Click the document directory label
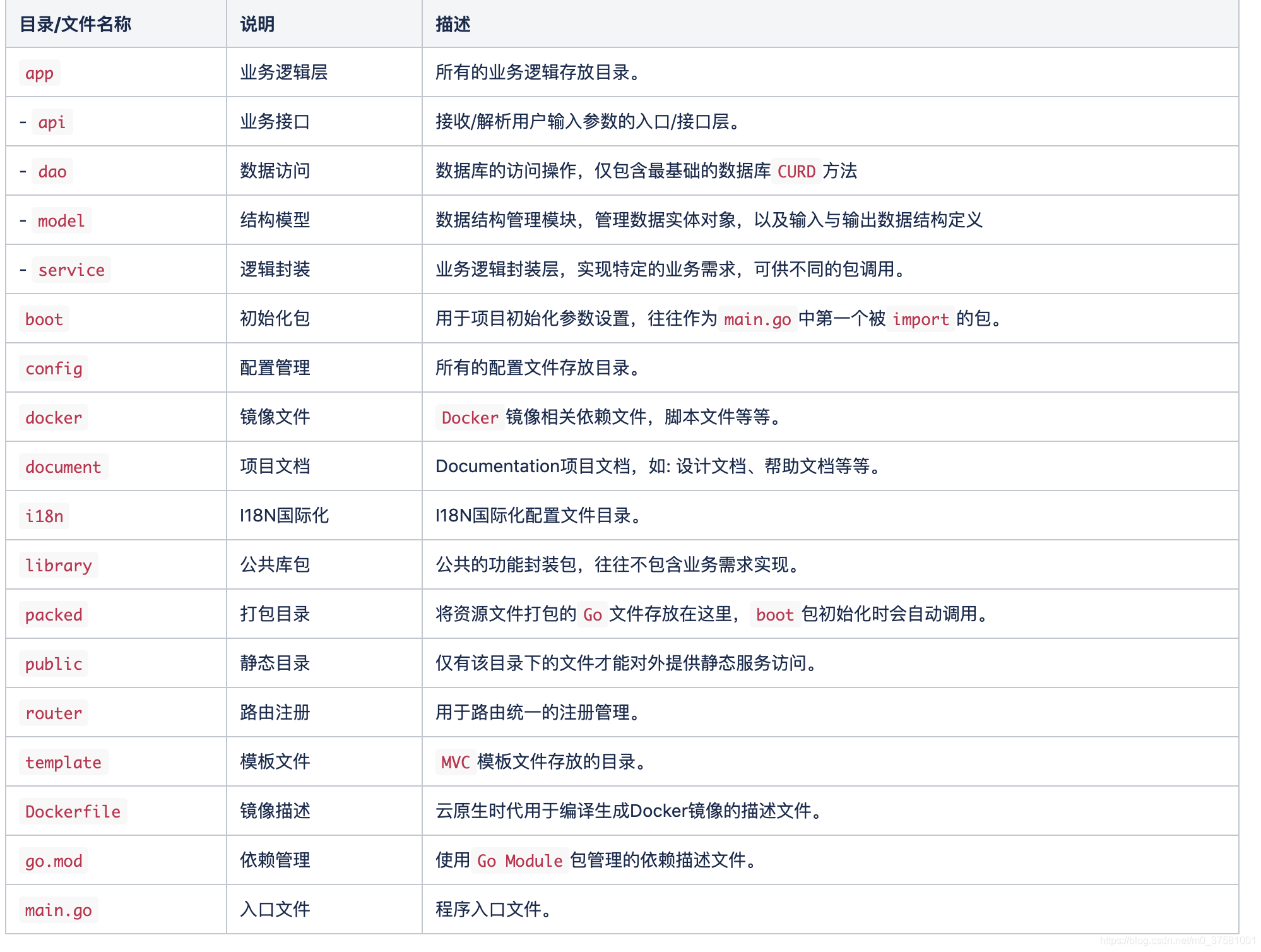 point(62,467)
